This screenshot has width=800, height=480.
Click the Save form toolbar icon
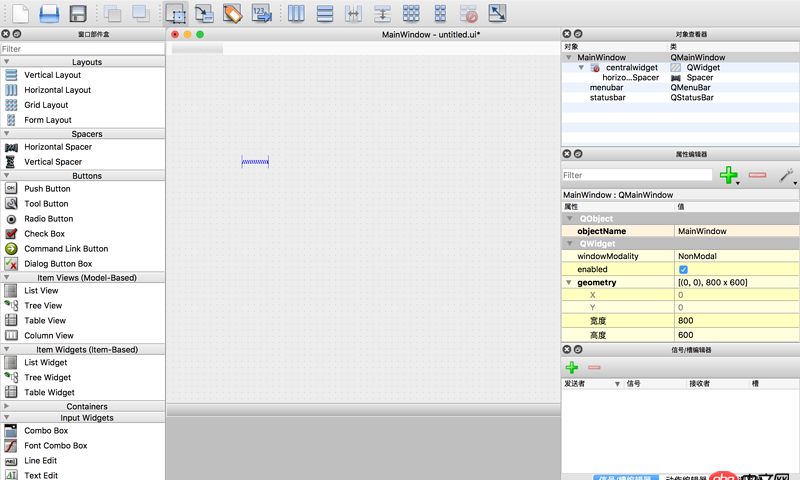click(78, 13)
